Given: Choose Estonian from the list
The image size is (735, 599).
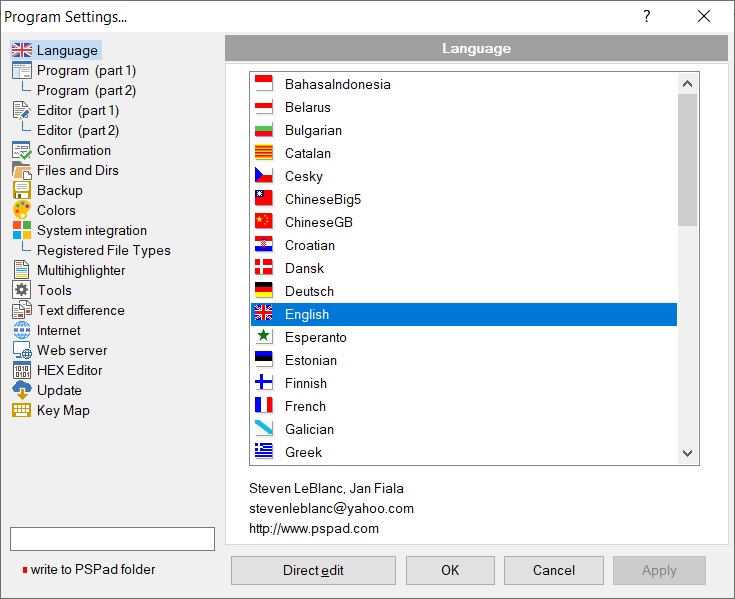Looking at the screenshot, I should (x=464, y=360).
